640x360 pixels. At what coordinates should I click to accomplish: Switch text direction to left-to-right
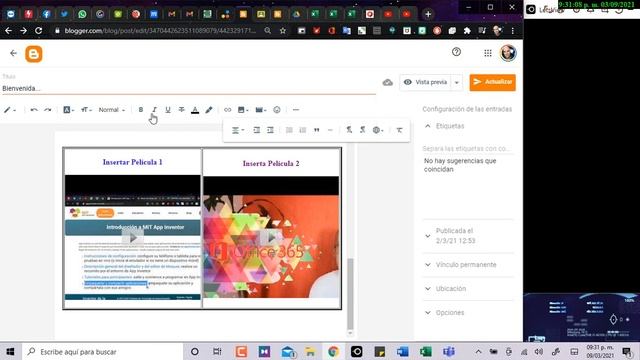click(x=349, y=130)
